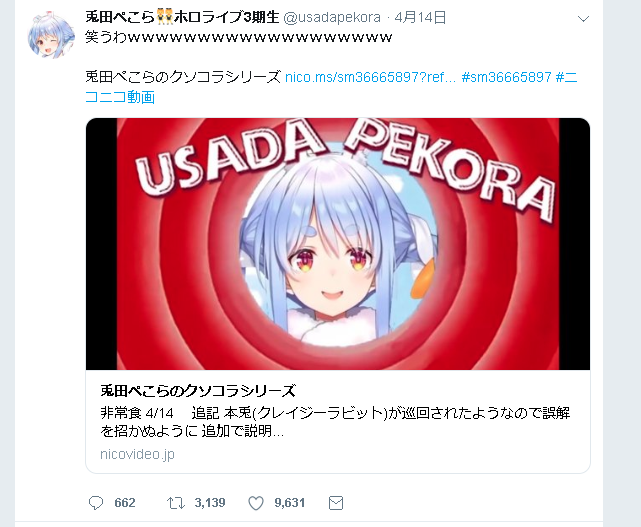
Task: Retweet using the retweet arrows icon
Action: coord(176,503)
